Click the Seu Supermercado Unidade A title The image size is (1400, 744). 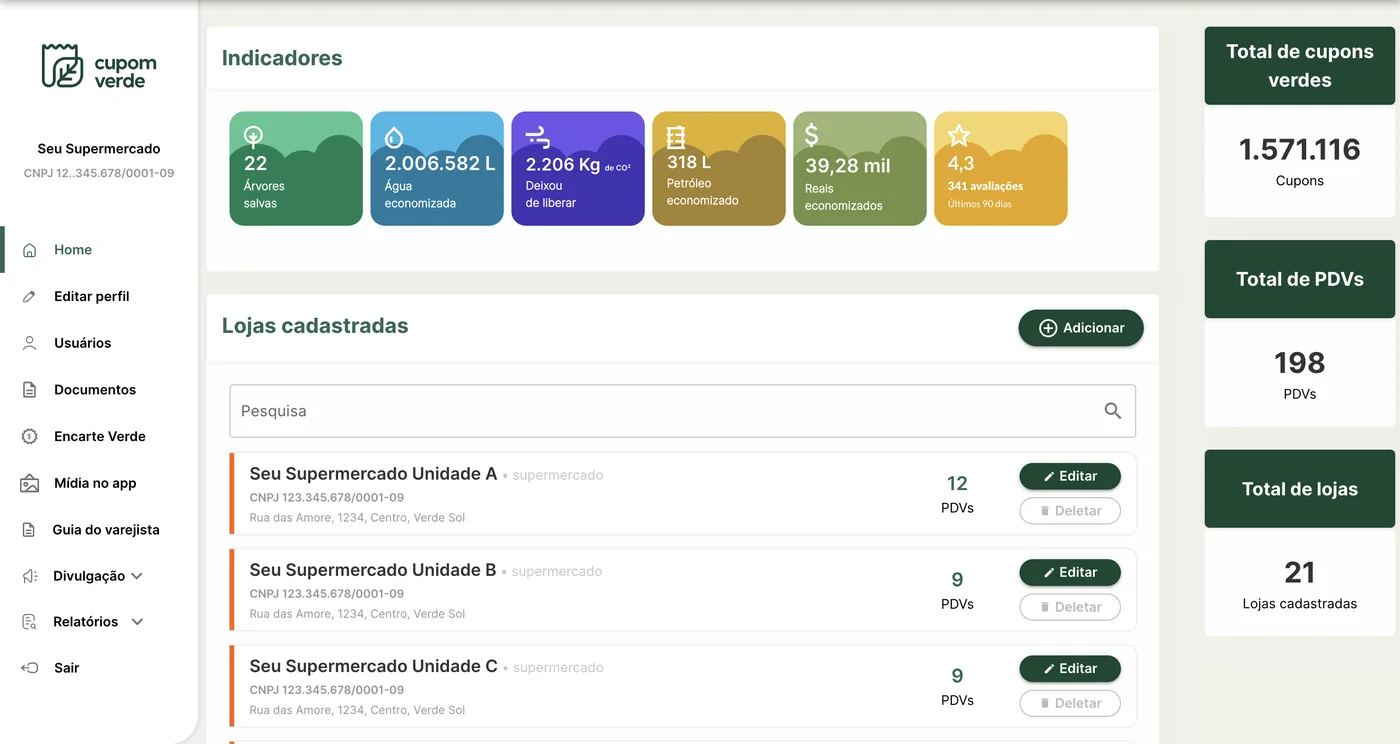pos(373,474)
